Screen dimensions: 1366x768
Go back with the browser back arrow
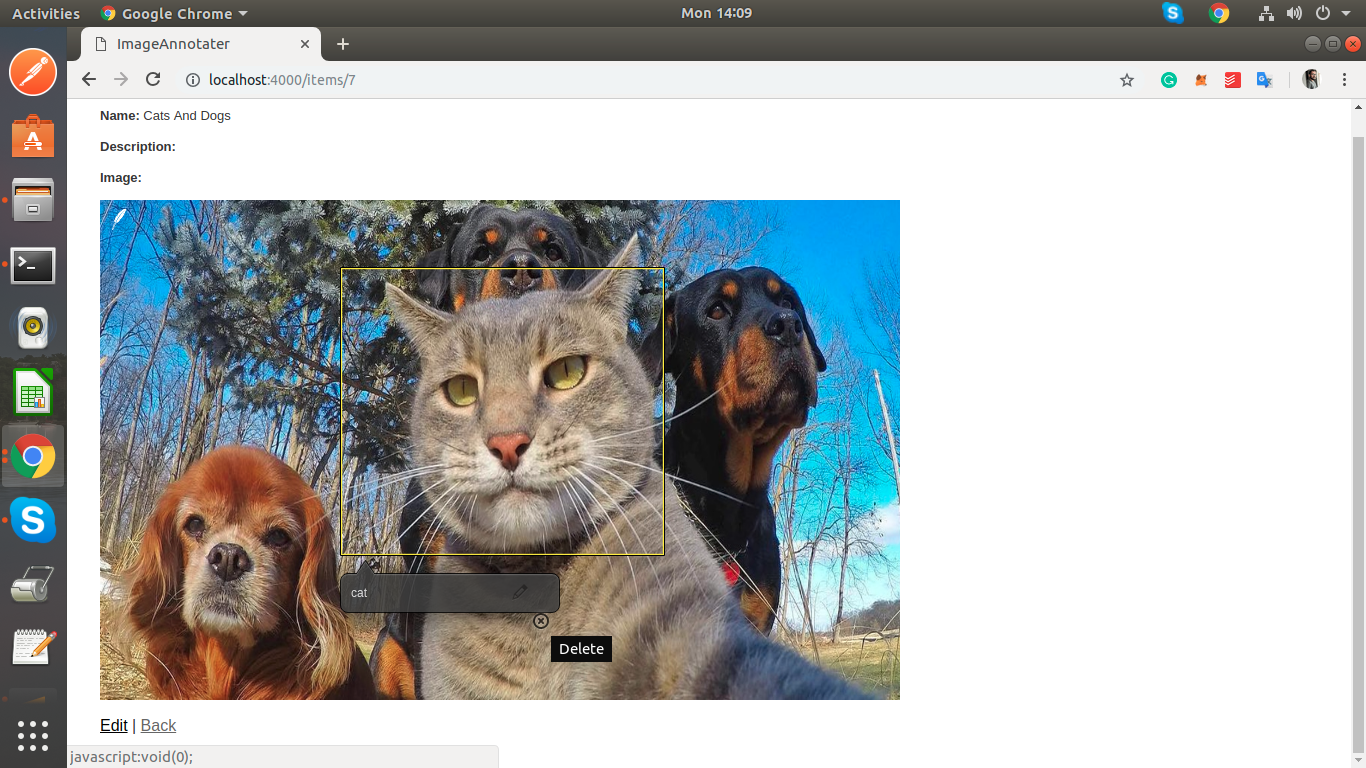tap(89, 80)
